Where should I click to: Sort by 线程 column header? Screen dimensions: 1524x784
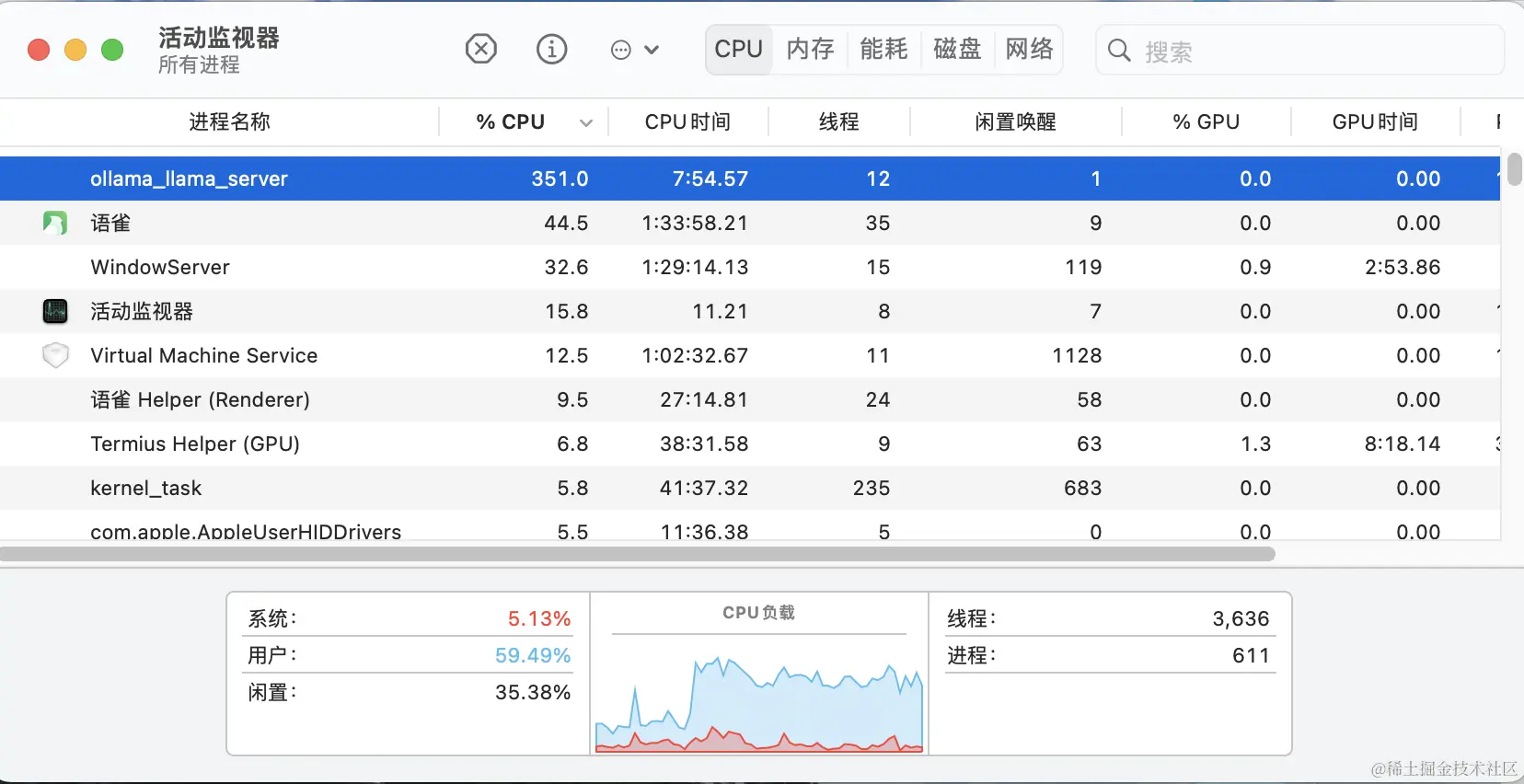(839, 121)
